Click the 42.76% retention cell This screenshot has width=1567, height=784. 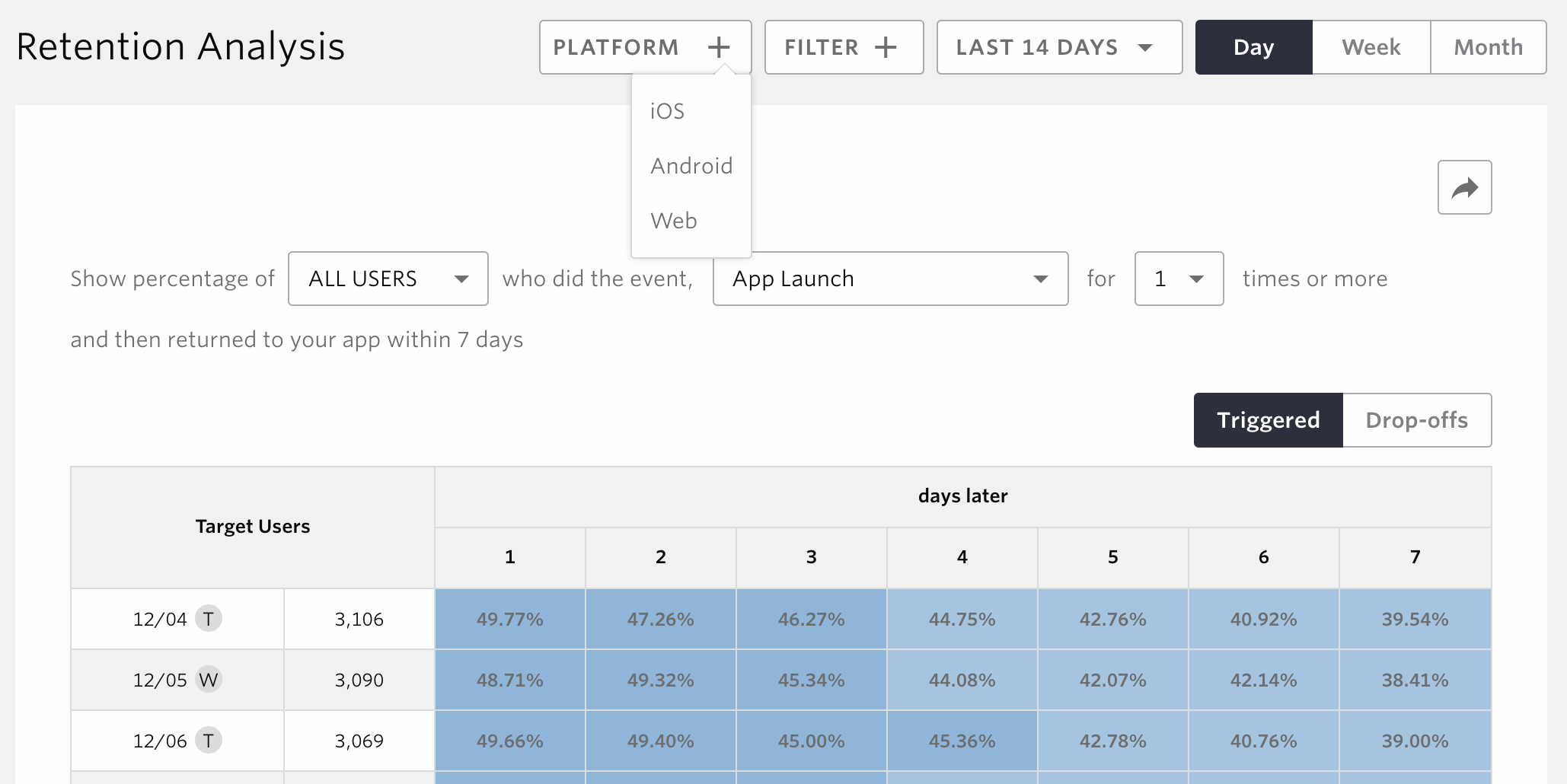click(x=1113, y=619)
